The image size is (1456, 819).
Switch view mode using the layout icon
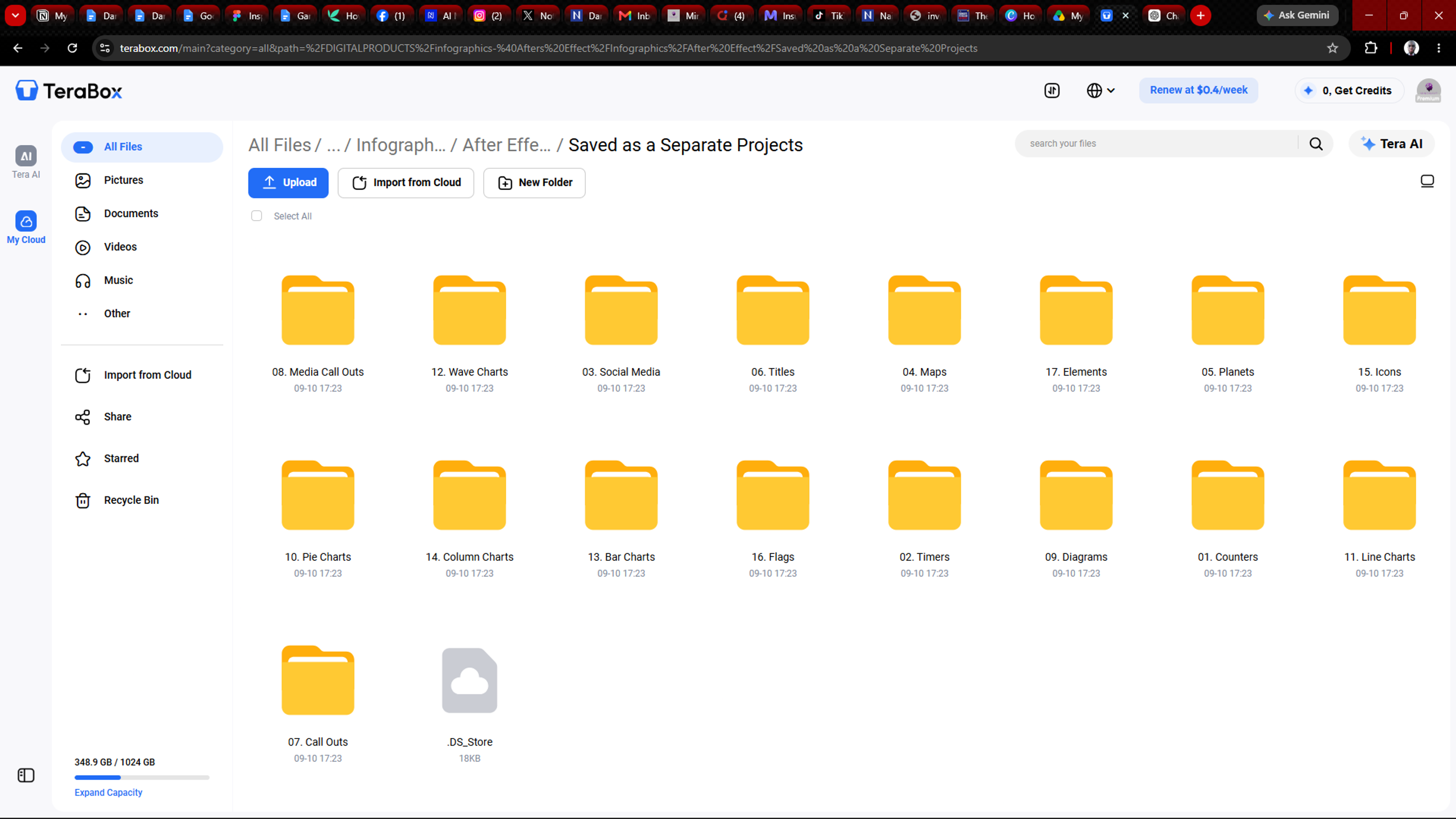pos(1427,181)
